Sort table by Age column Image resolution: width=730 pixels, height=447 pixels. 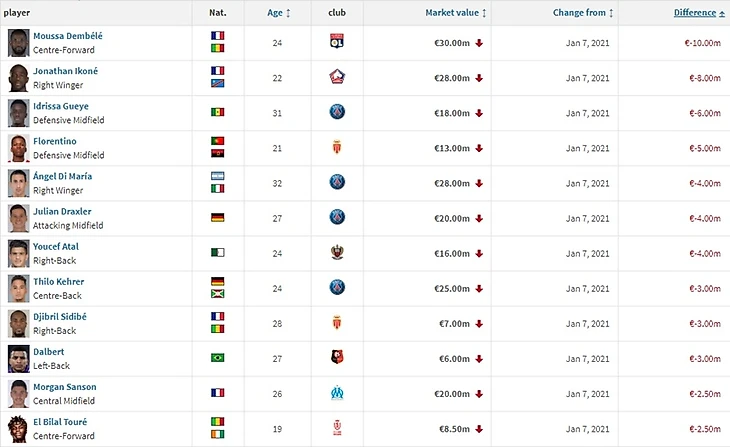279,13
